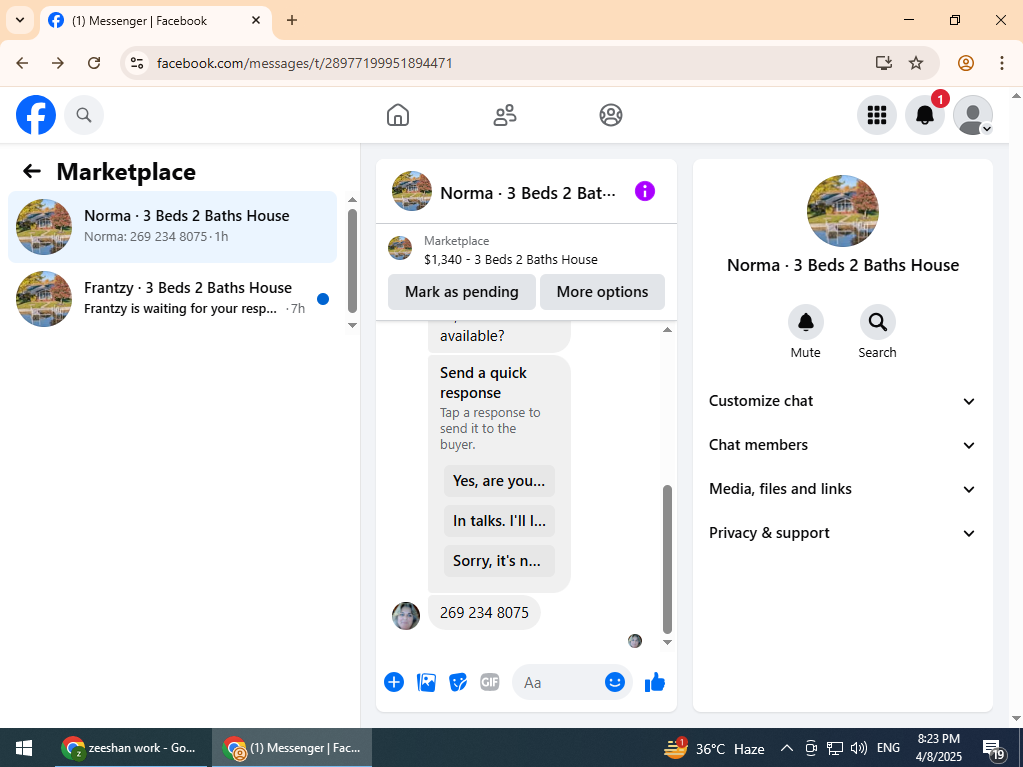Open conversation information purple icon
The height and width of the screenshot is (767, 1023).
click(645, 192)
